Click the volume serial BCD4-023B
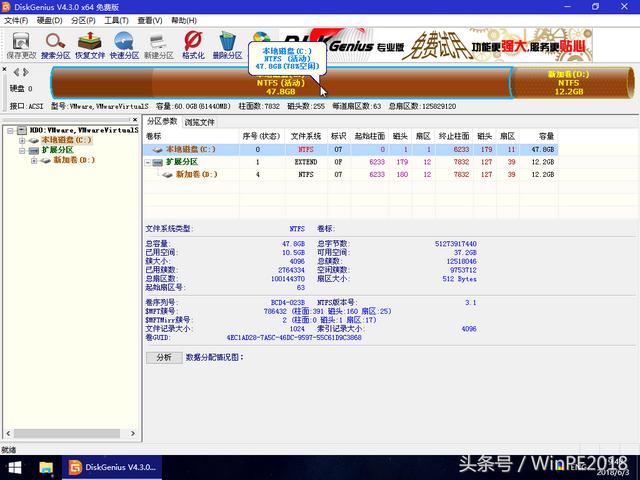The width and height of the screenshot is (640, 480). (x=288, y=302)
